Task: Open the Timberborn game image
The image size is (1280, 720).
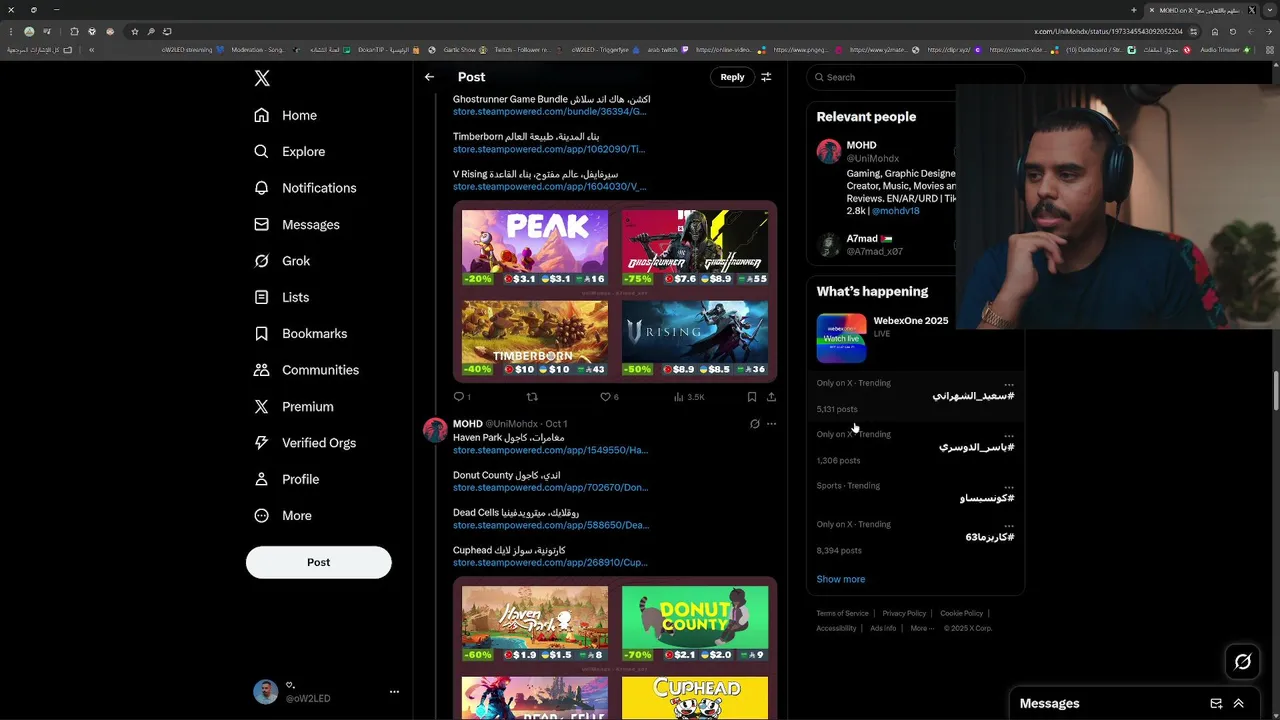Action: [534, 338]
